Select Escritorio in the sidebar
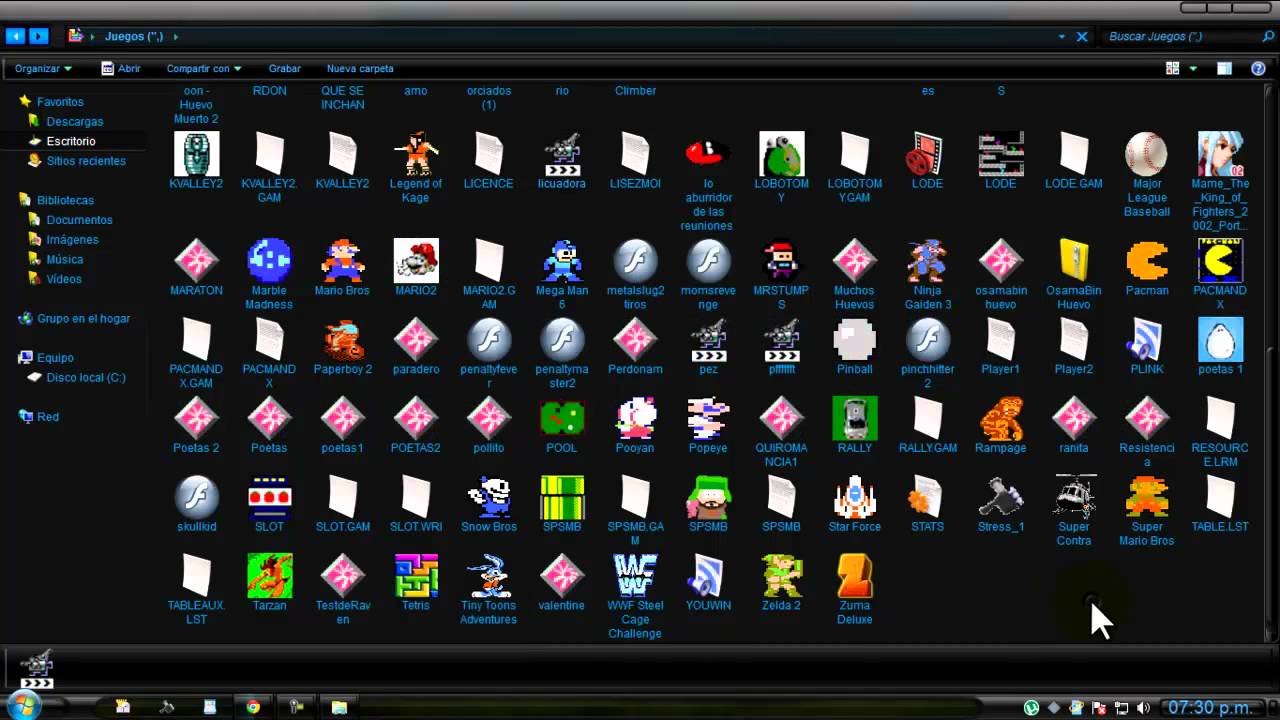The image size is (1280, 720). 71,141
